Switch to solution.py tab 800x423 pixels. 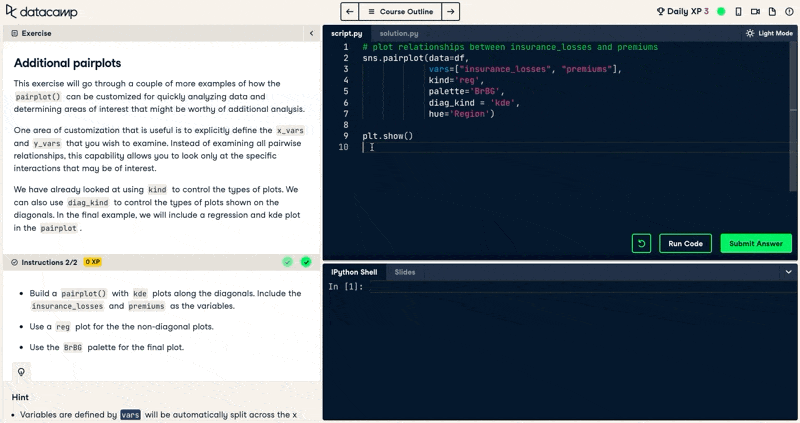click(399, 33)
